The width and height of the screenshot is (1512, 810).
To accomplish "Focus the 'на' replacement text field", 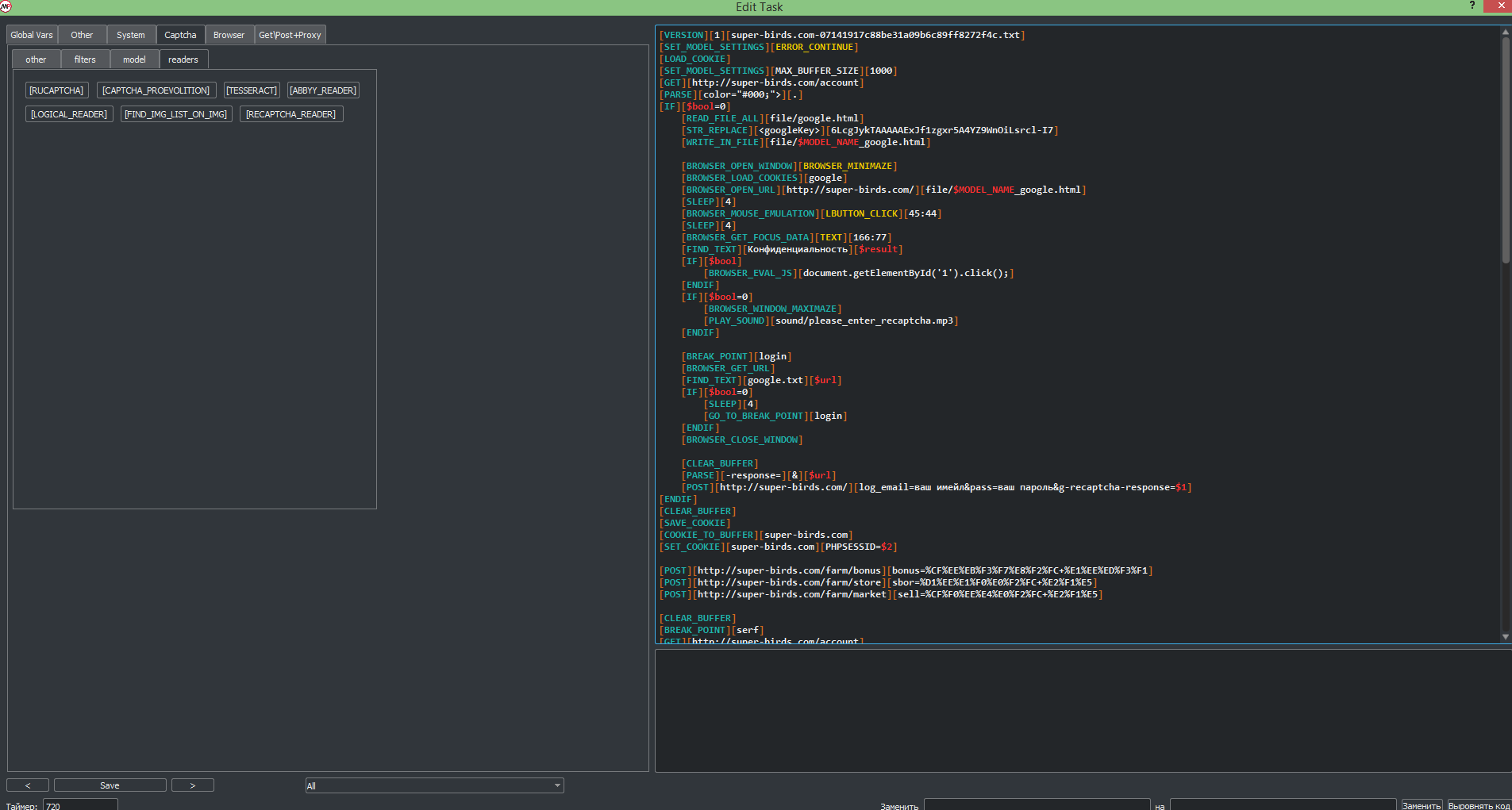I will coord(1283,805).
